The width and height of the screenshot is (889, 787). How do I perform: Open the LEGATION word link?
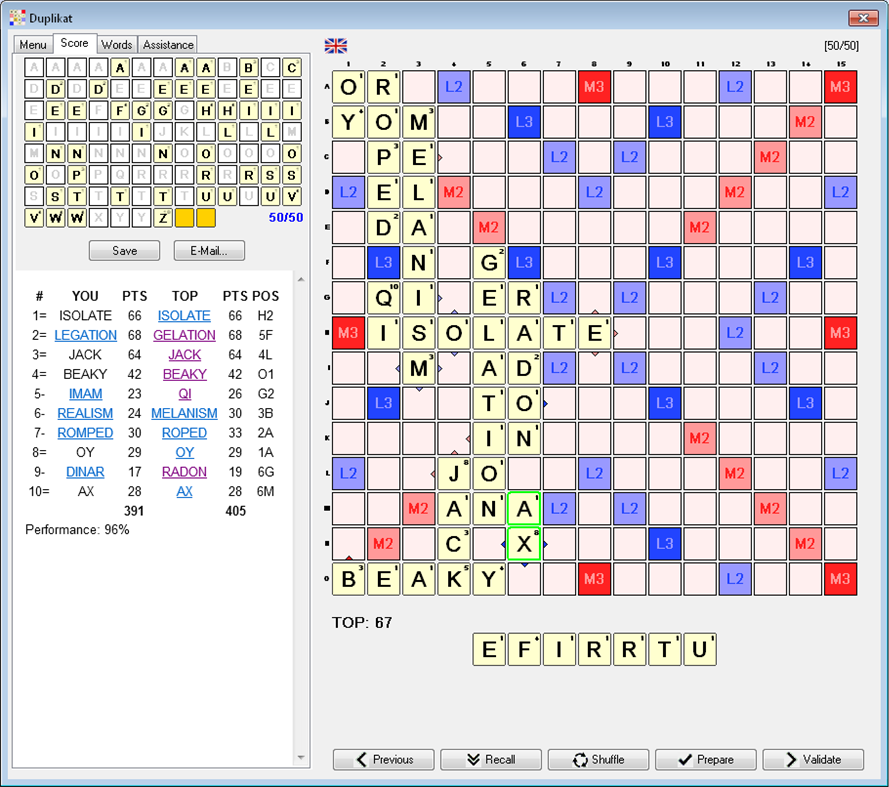click(x=86, y=335)
